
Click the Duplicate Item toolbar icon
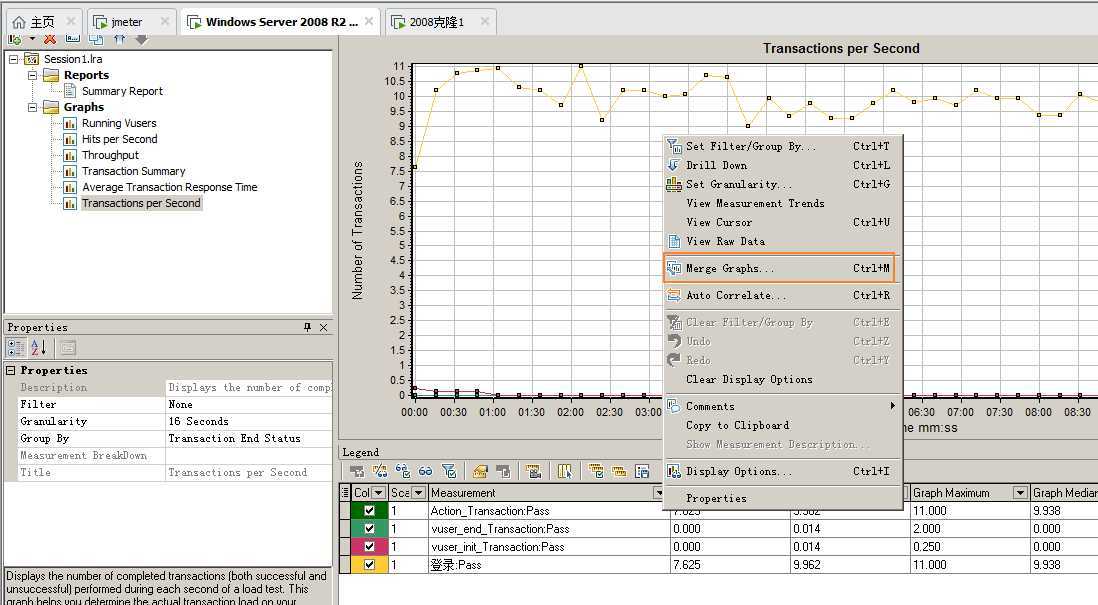click(96, 39)
